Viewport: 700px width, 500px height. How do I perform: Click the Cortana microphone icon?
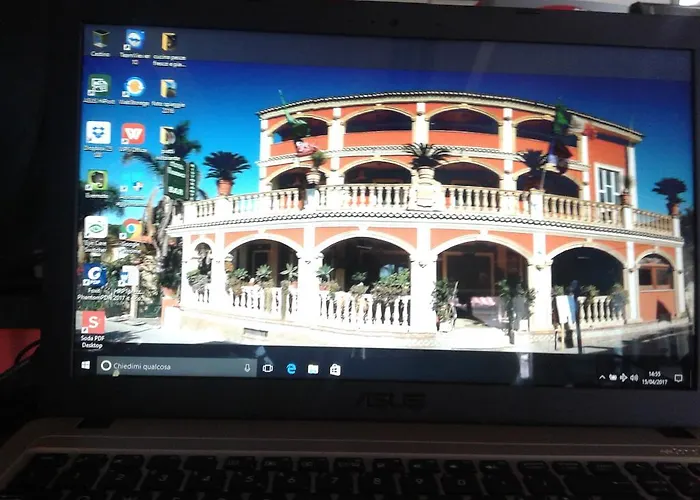tap(247, 368)
